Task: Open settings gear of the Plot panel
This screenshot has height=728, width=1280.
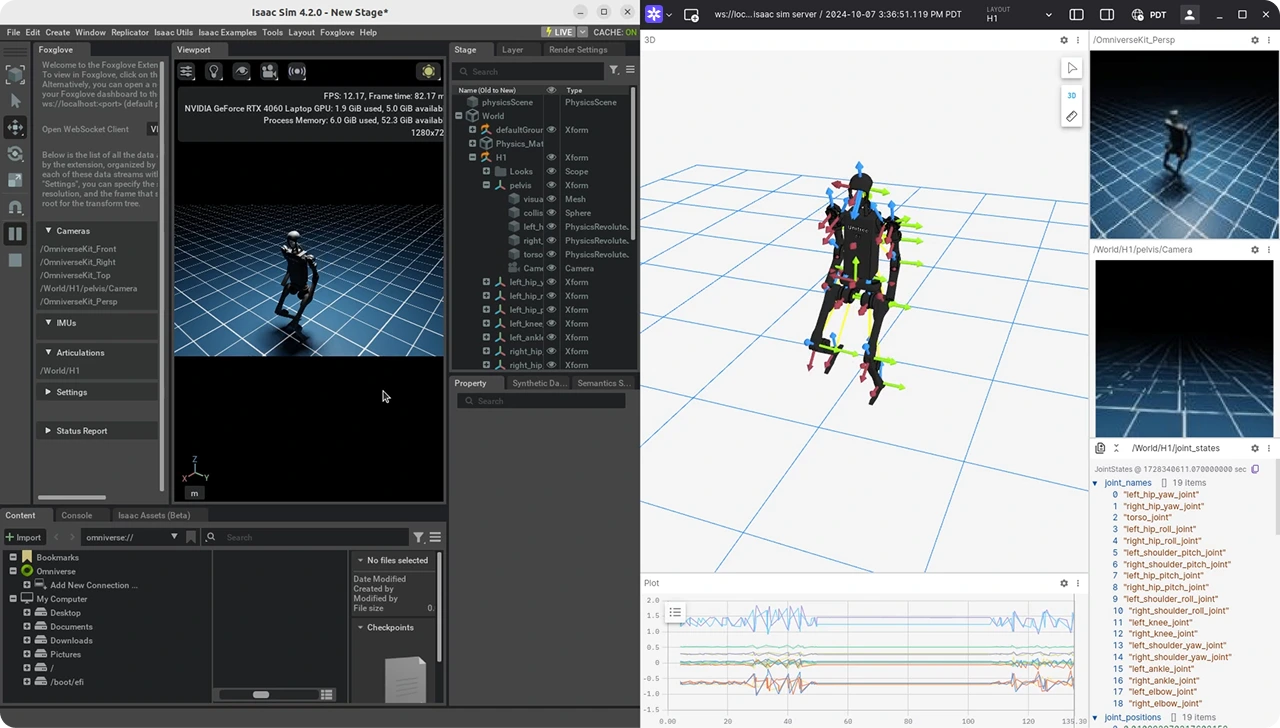Action: click(x=1064, y=583)
